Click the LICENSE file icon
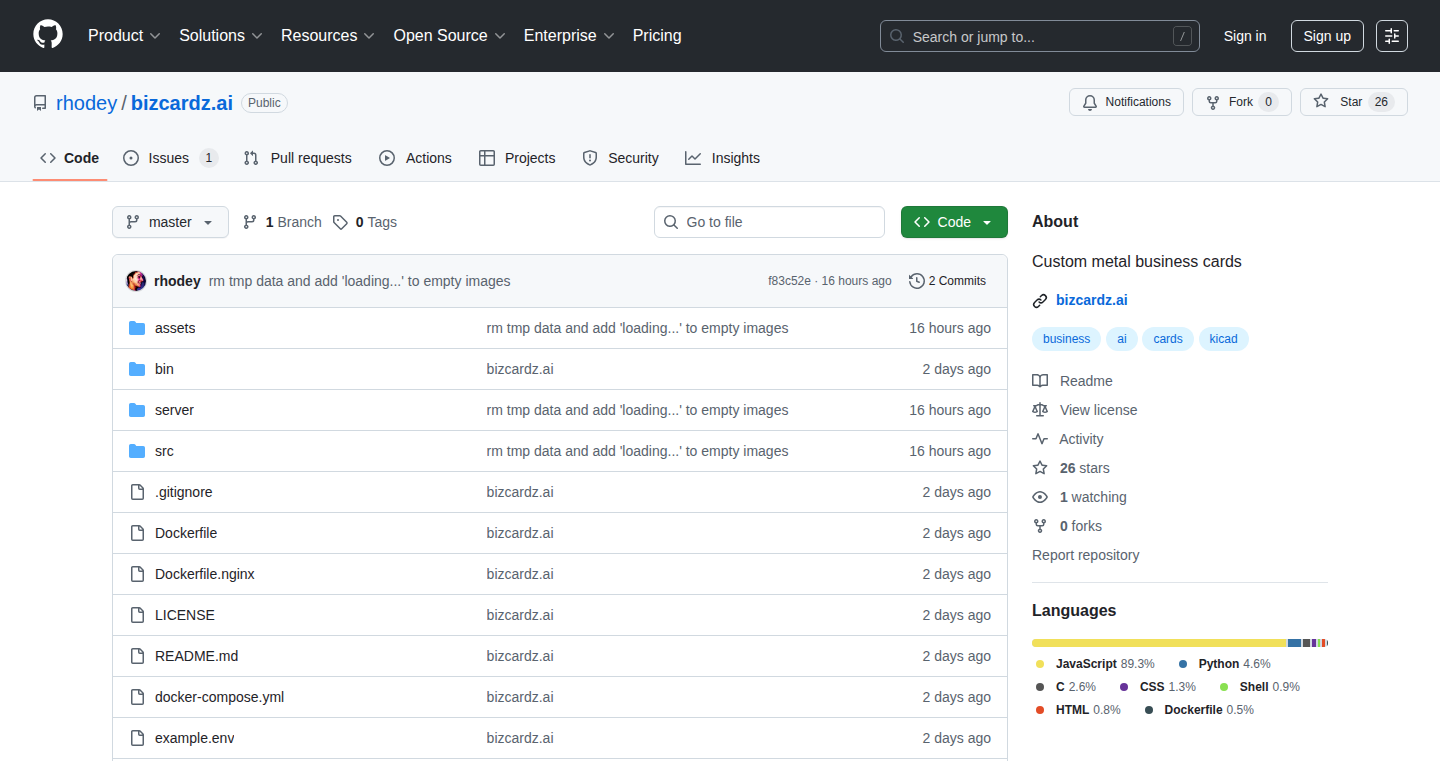This screenshot has height=761, width=1440. click(x=137, y=615)
